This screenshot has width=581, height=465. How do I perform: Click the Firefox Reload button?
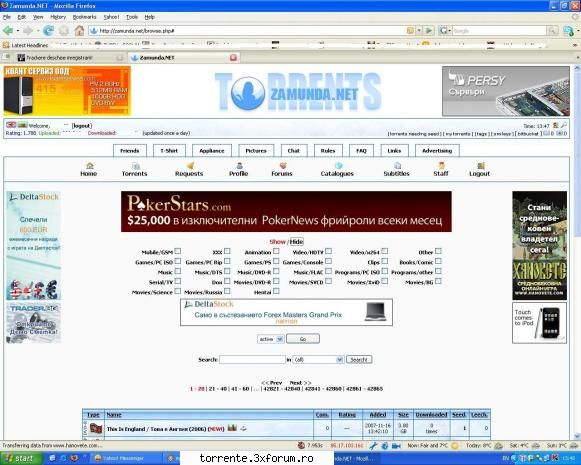[48, 31]
